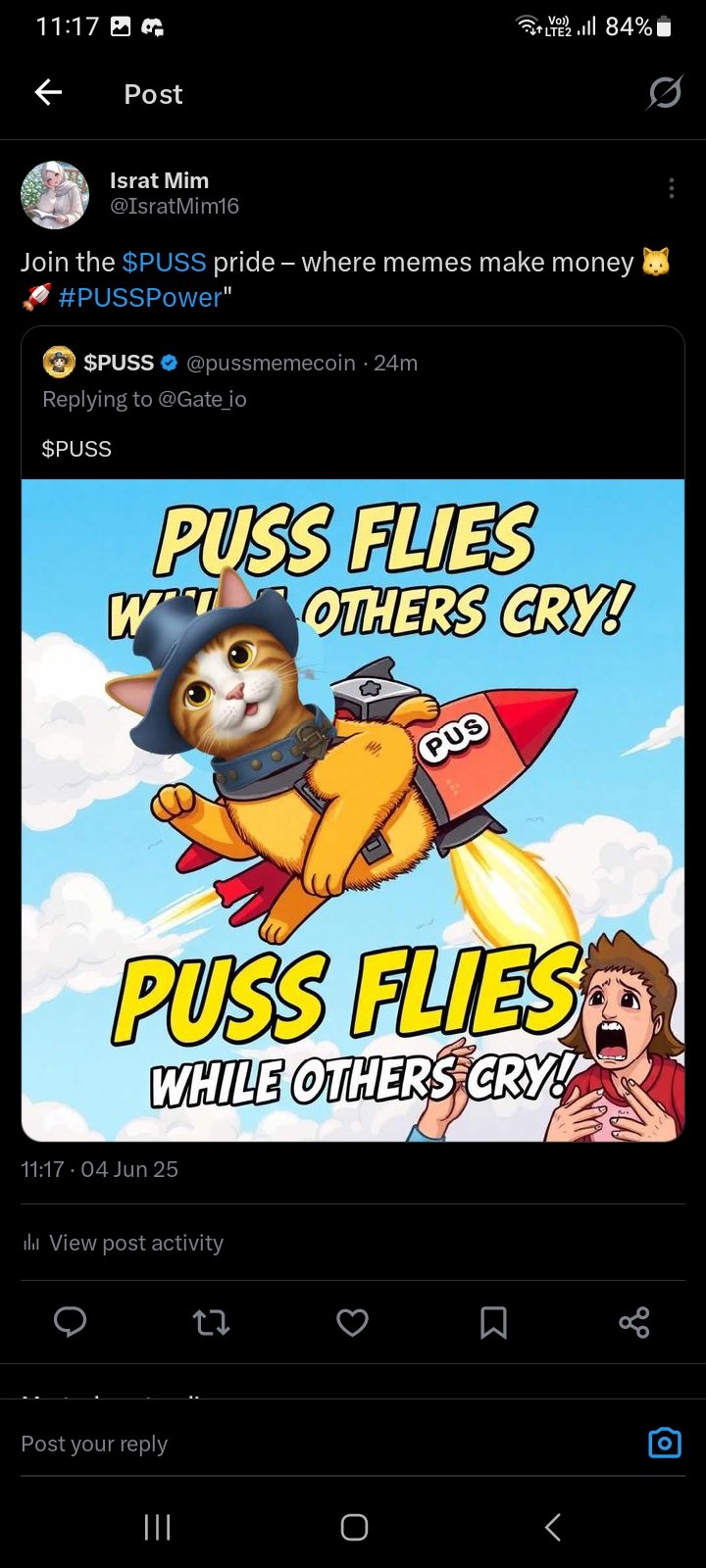Tap the share icon

pyautogui.click(x=634, y=1323)
